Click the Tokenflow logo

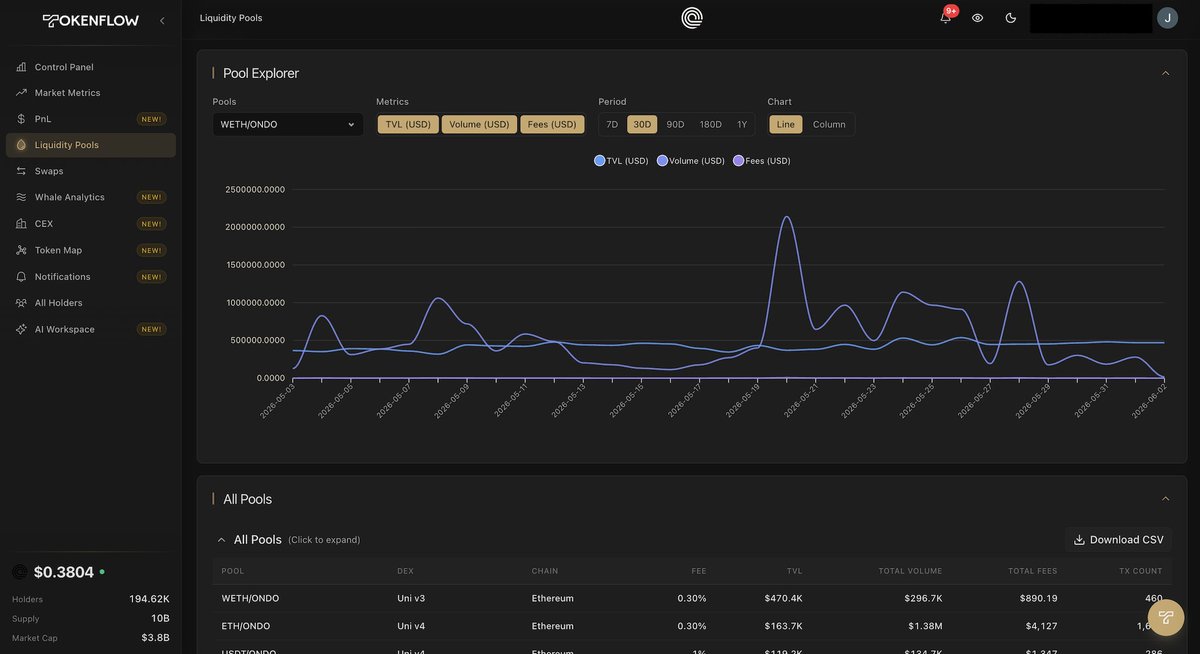tap(90, 20)
